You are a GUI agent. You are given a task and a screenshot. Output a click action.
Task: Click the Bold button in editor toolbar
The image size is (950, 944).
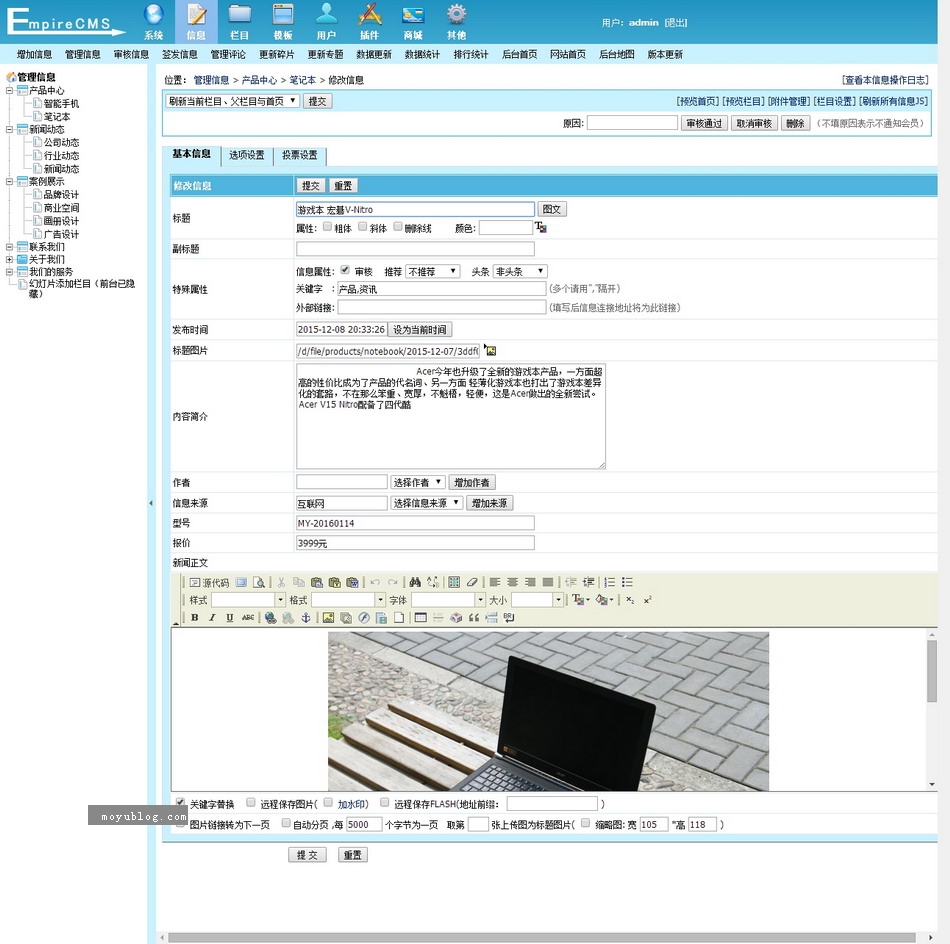click(195, 618)
